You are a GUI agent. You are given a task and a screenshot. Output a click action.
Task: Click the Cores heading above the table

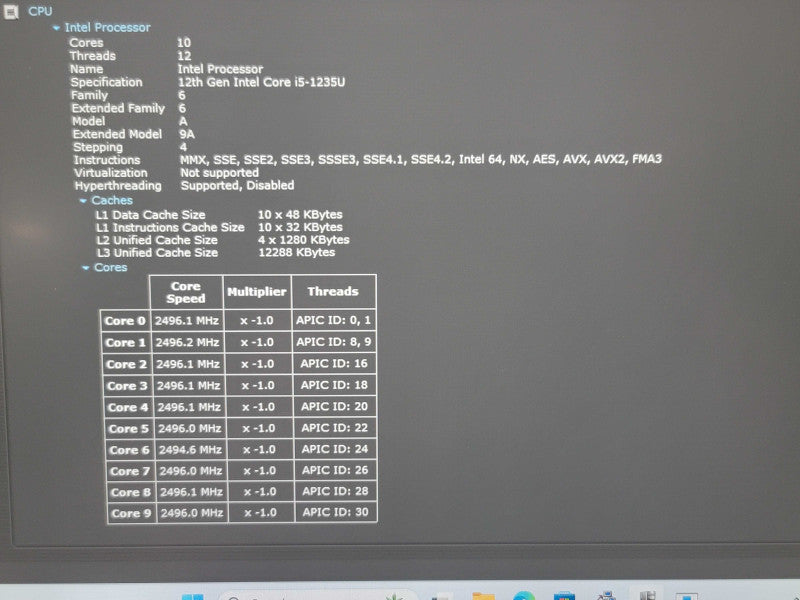(x=110, y=267)
